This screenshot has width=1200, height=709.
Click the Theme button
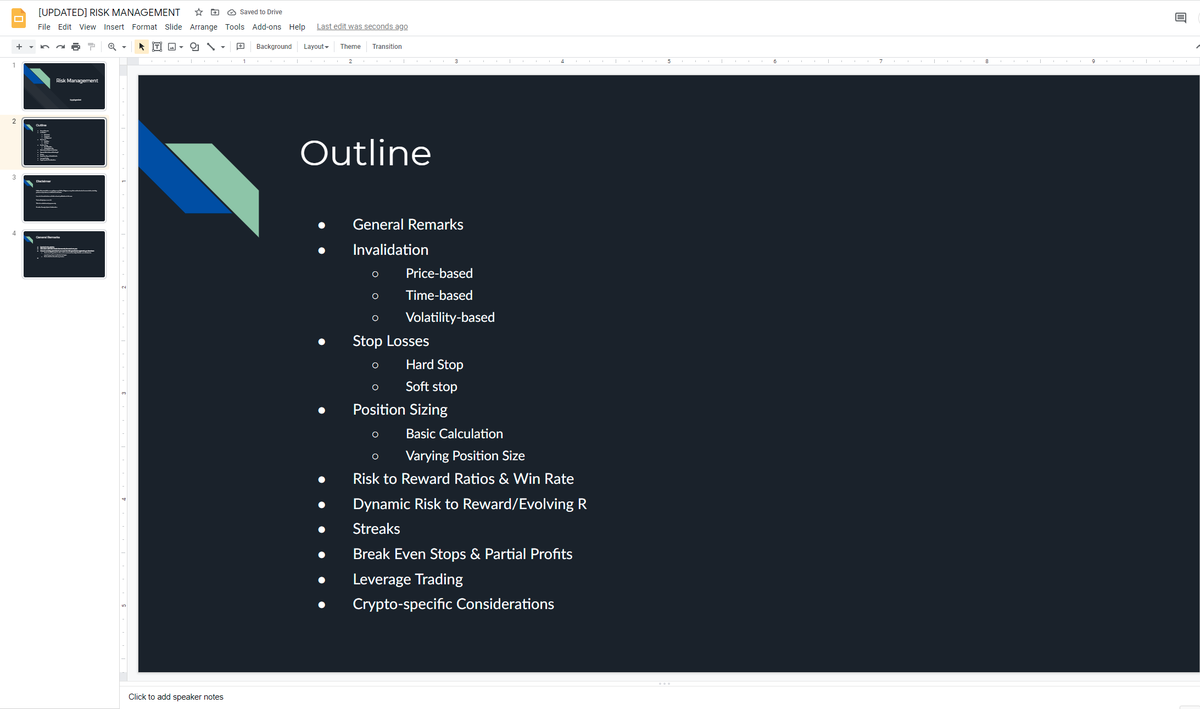point(350,46)
